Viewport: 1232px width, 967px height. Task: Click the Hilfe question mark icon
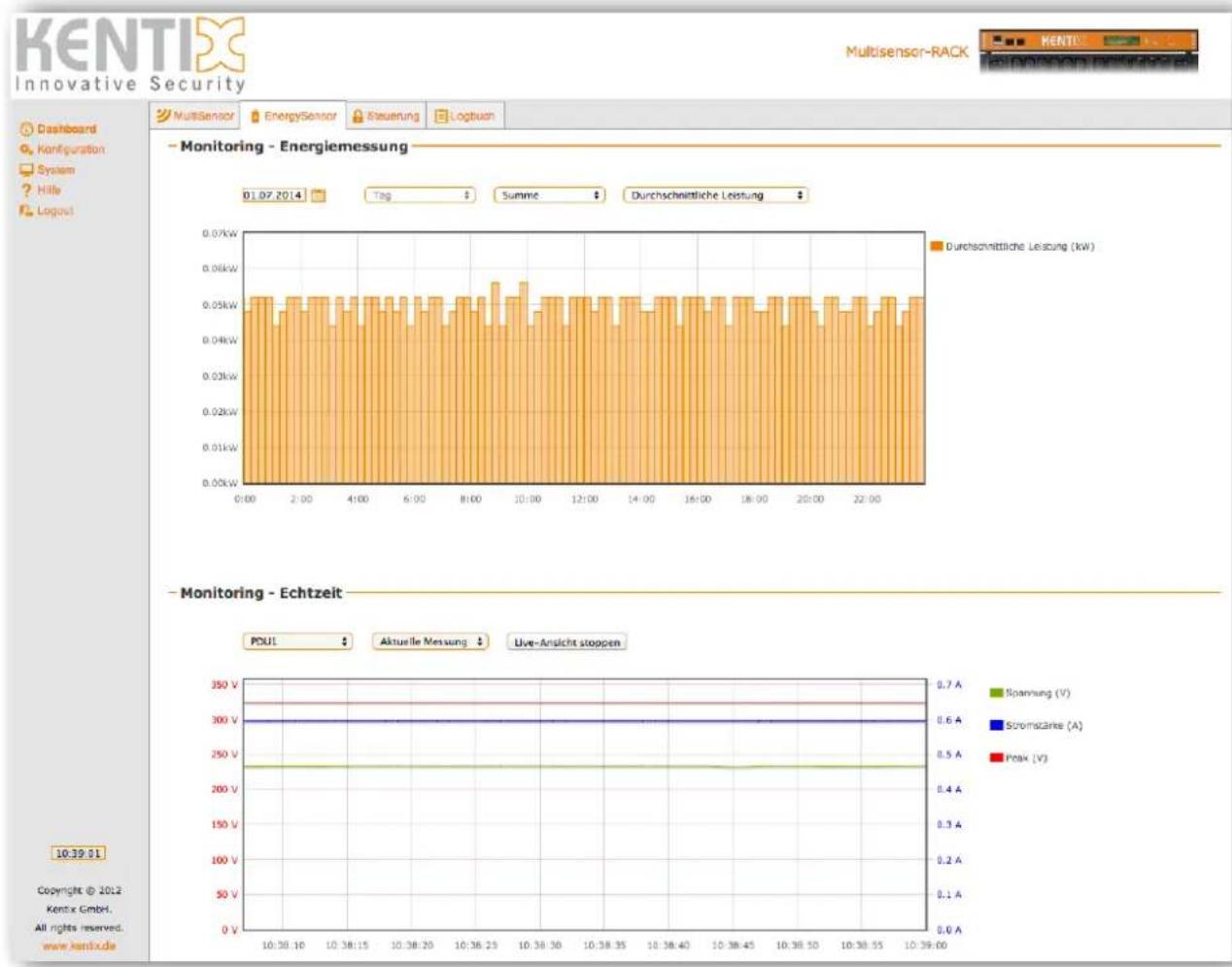(26, 190)
